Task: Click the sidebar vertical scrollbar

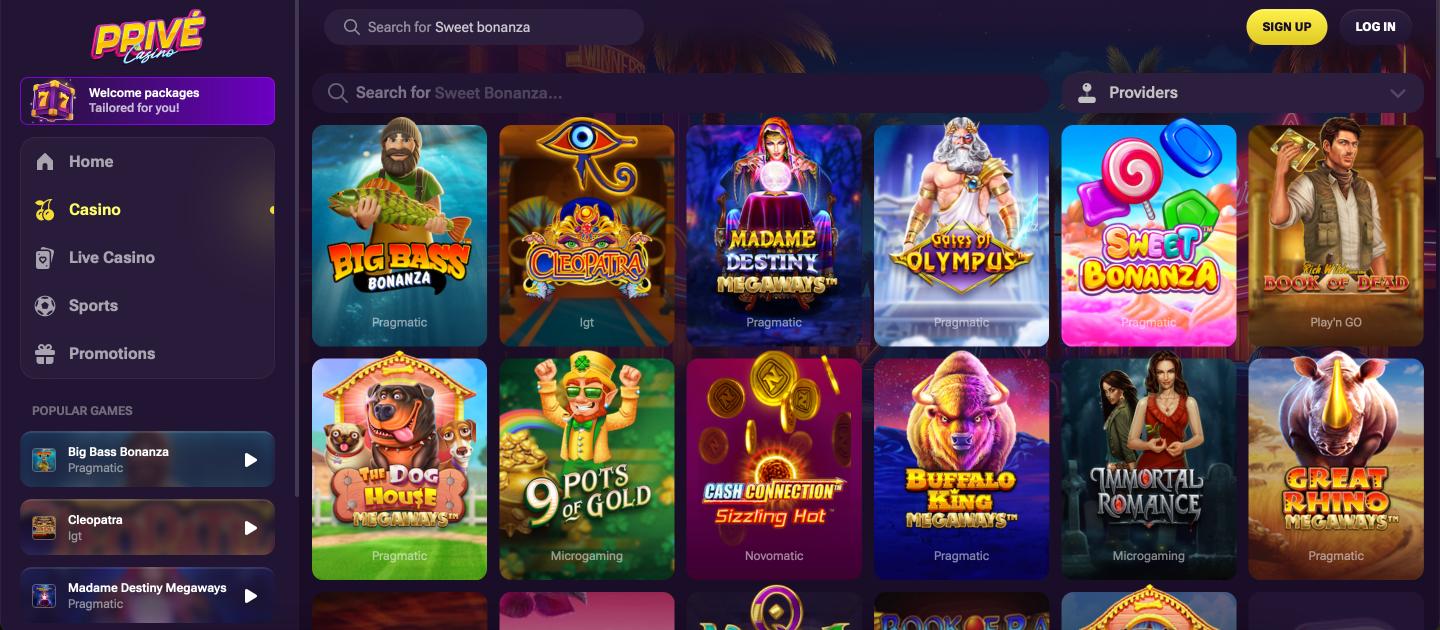Action: coord(297,248)
